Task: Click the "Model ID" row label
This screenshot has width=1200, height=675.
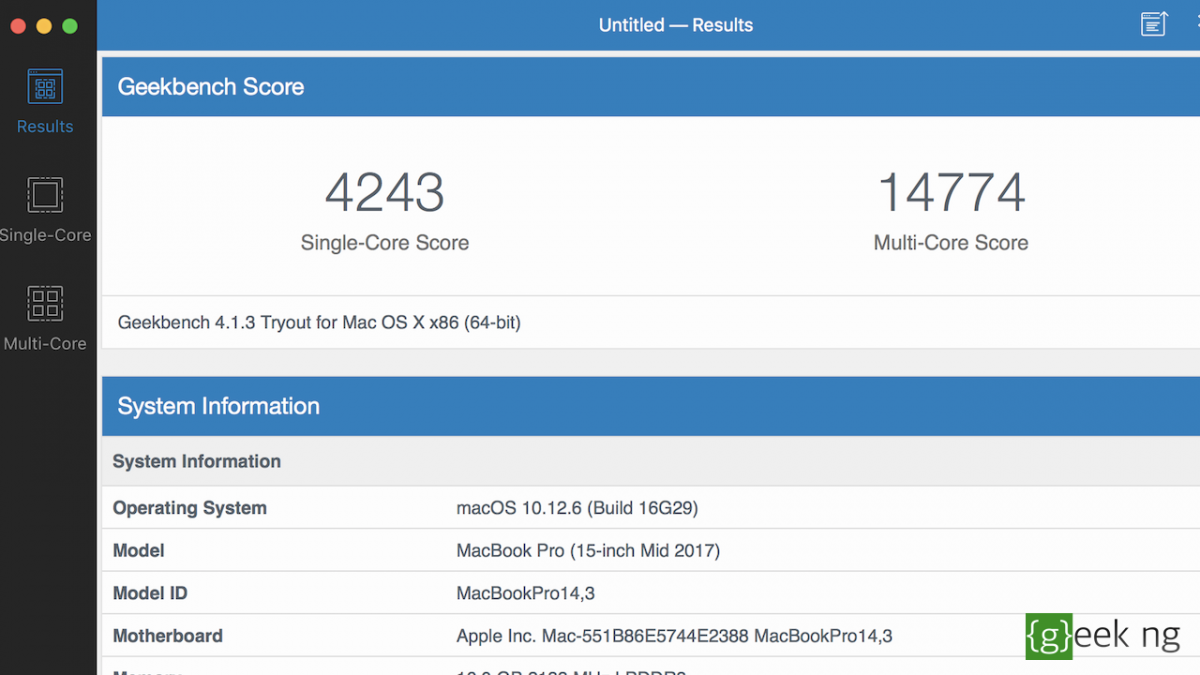Action: pyautogui.click(x=150, y=594)
